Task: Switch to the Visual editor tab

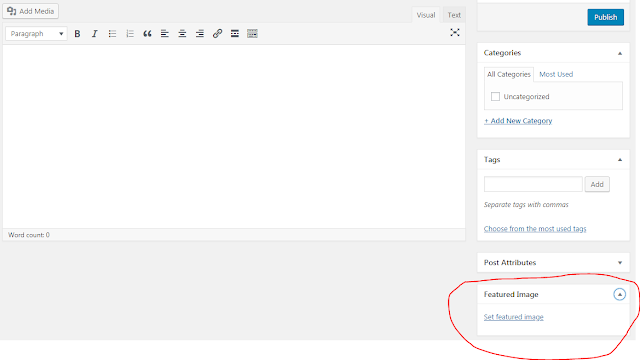Action: pos(426,15)
